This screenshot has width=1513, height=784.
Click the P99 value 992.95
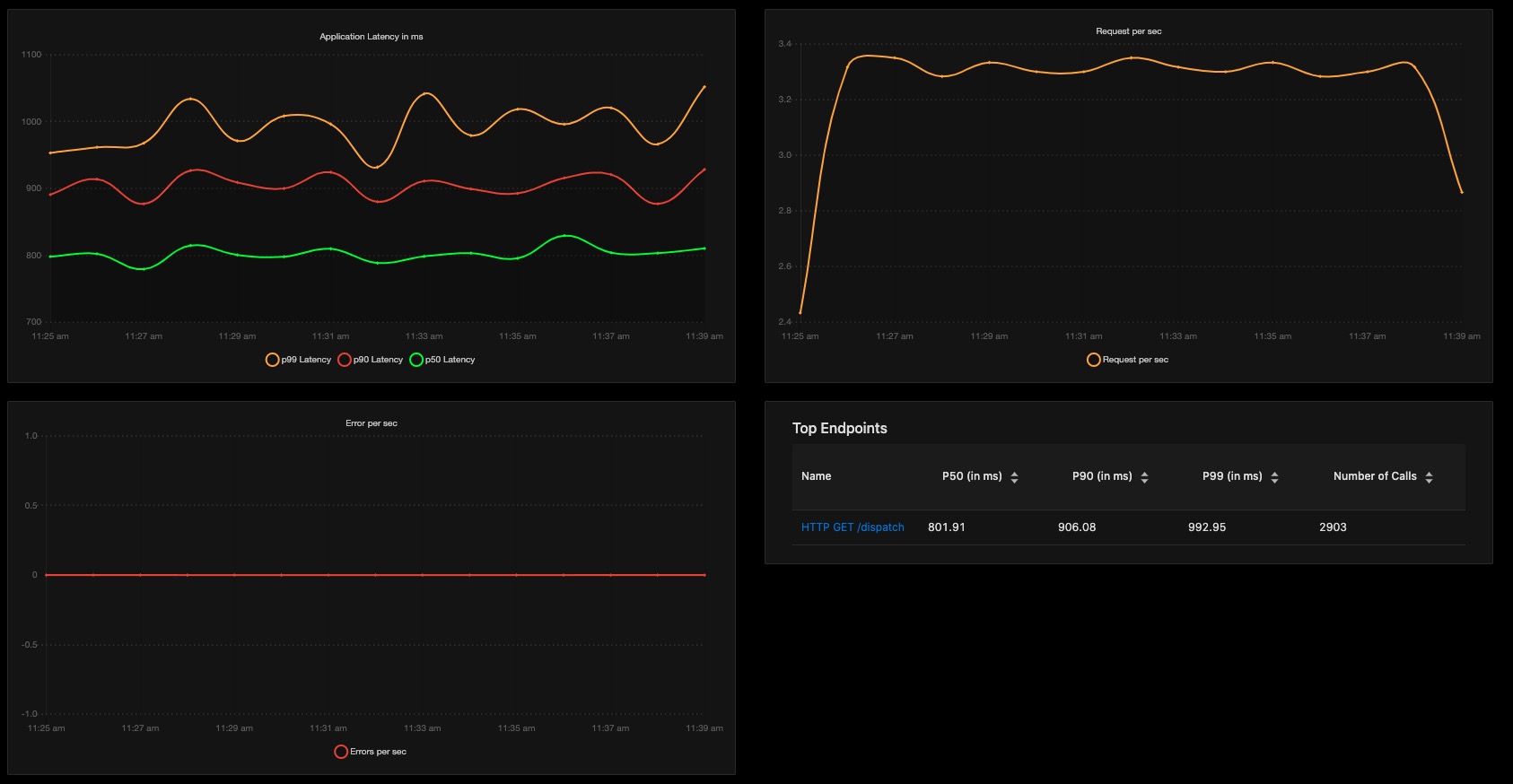[1207, 527]
